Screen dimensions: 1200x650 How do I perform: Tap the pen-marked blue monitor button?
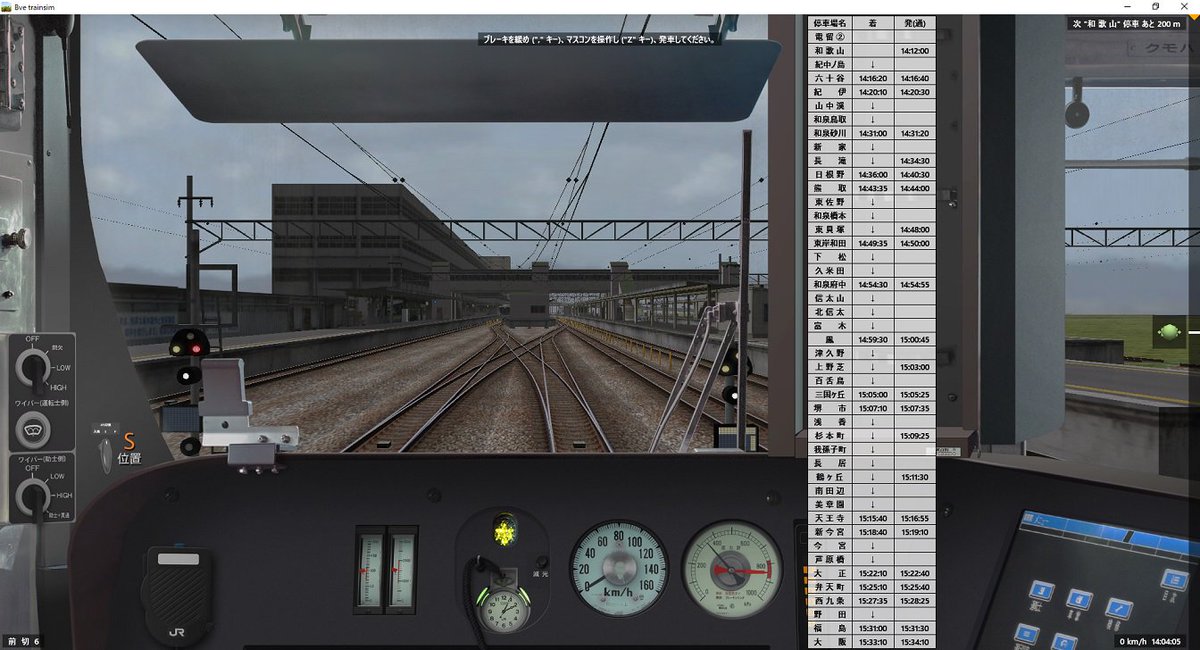[x=1118, y=609]
